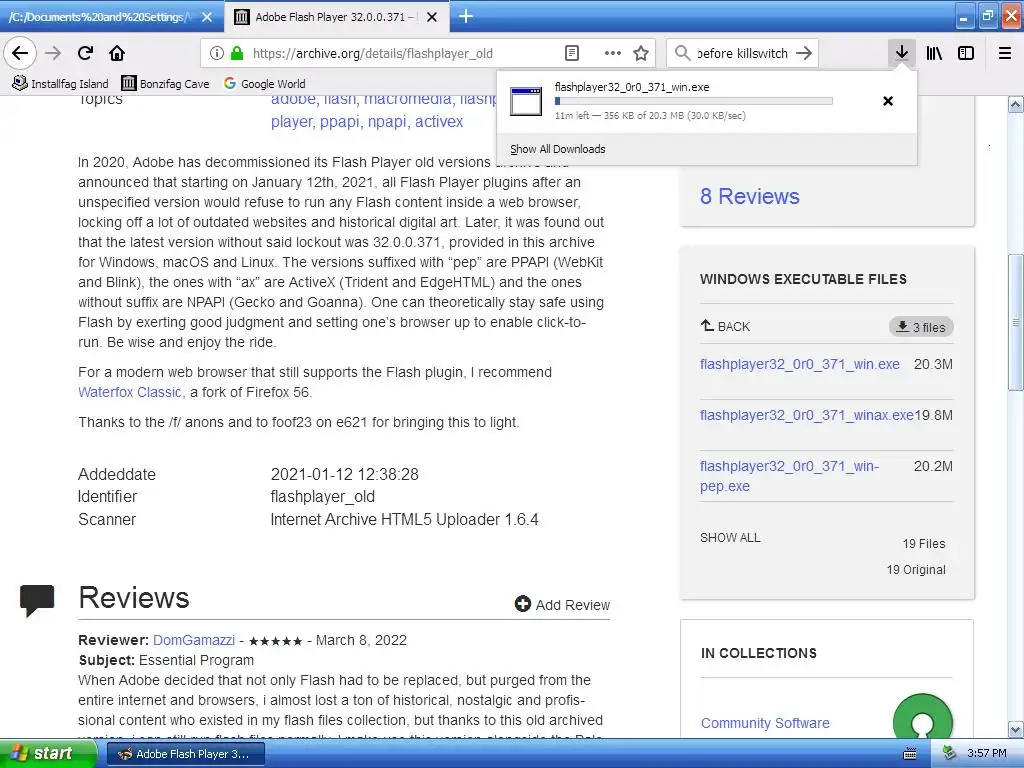Click the Forward navigation arrow

tap(53, 53)
